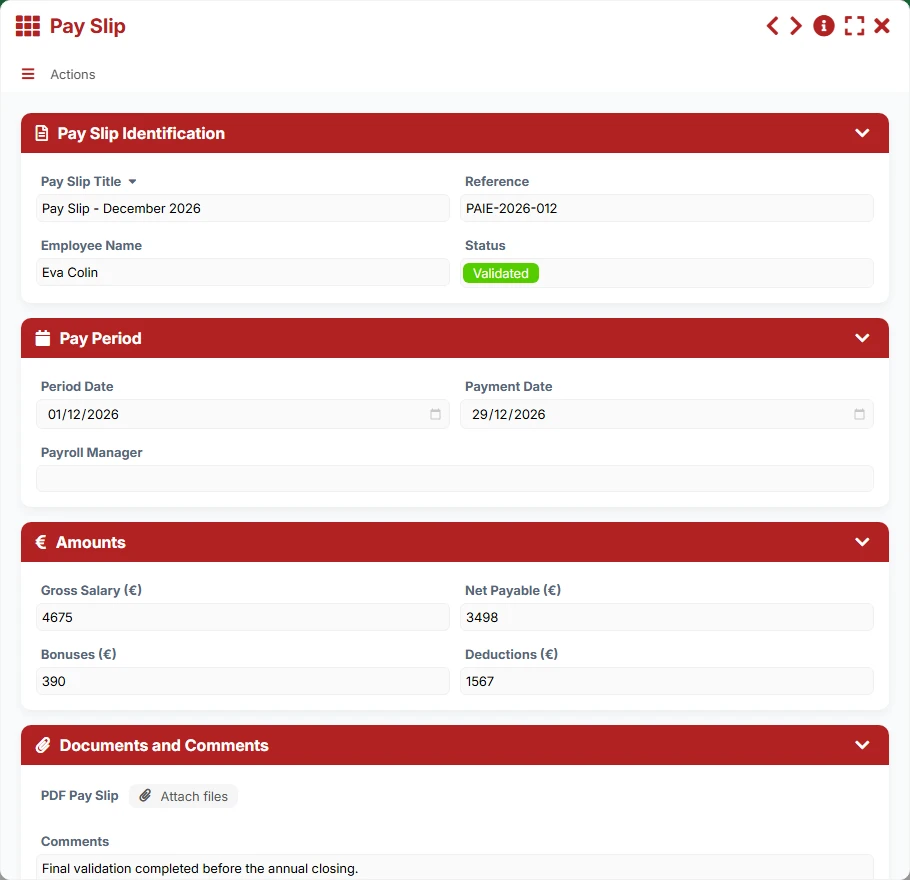Open the Actions menu
The height and width of the screenshot is (880, 910).
click(73, 74)
